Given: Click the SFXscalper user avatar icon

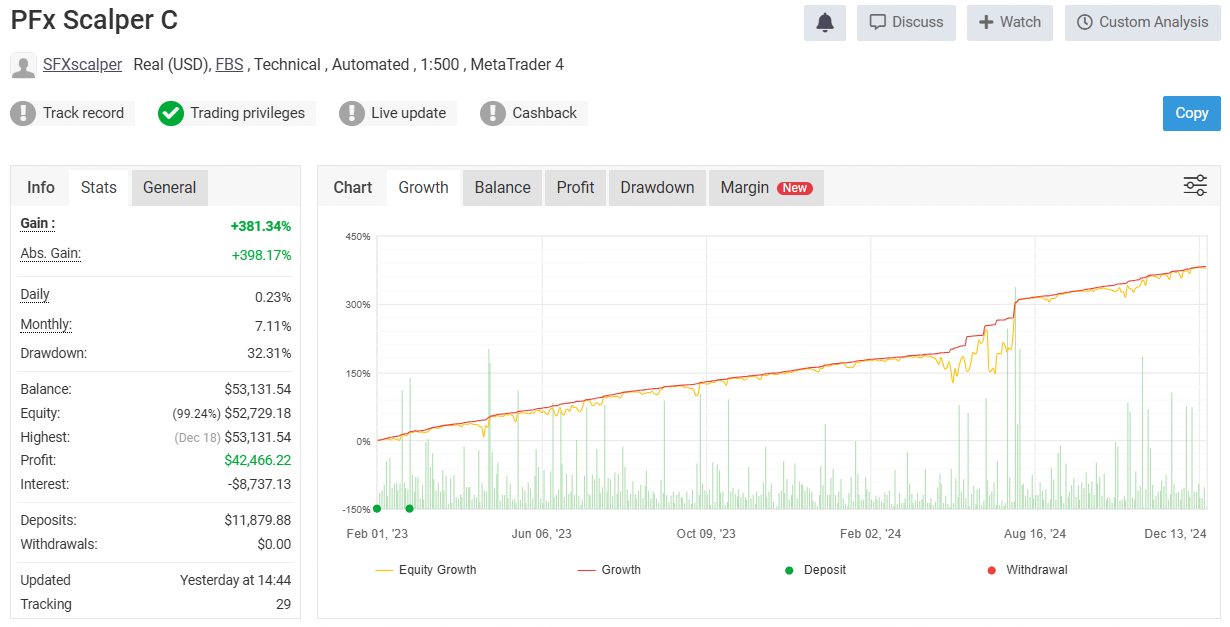Looking at the screenshot, I should [x=24, y=65].
